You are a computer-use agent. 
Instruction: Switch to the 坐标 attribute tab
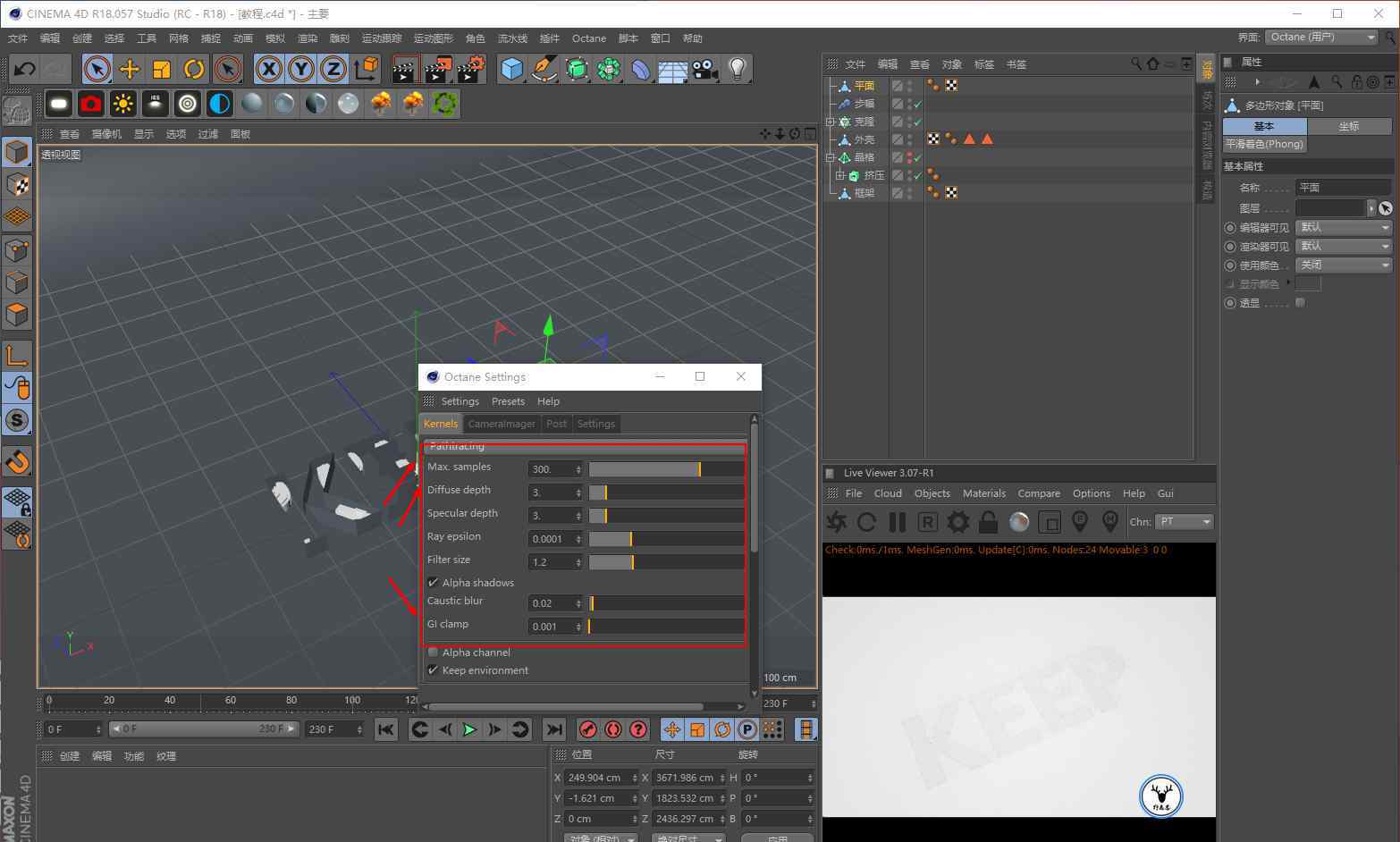click(1349, 126)
